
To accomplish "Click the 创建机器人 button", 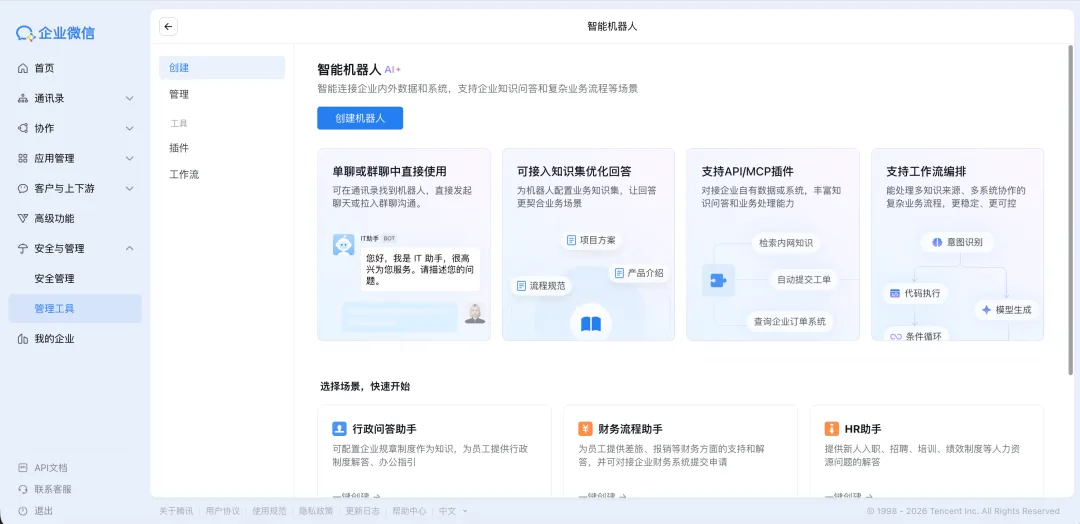I will pyautogui.click(x=360, y=118).
